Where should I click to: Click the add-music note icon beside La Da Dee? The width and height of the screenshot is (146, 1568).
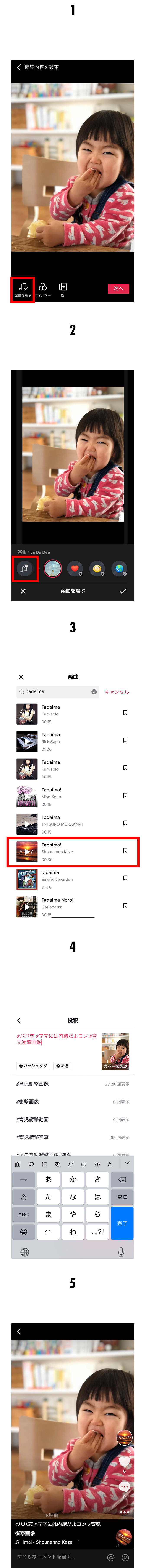point(24,568)
